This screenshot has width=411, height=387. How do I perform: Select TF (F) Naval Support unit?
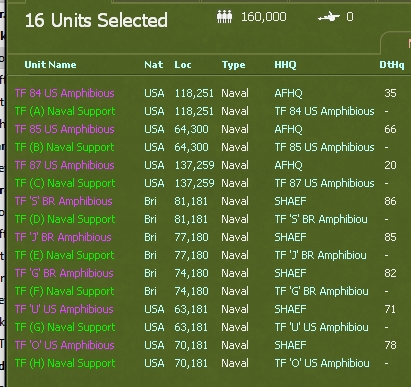pyautogui.click(x=65, y=291)
